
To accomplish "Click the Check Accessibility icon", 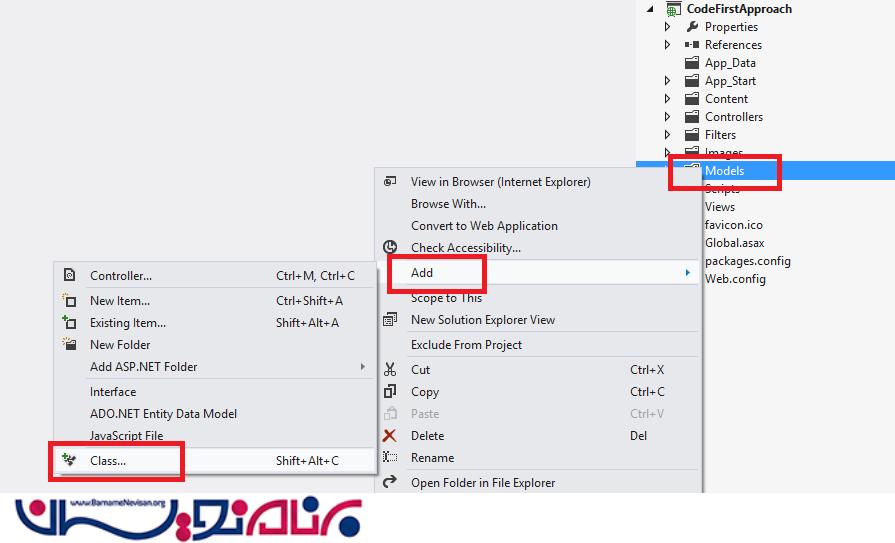I will click(x=390, y=247).
